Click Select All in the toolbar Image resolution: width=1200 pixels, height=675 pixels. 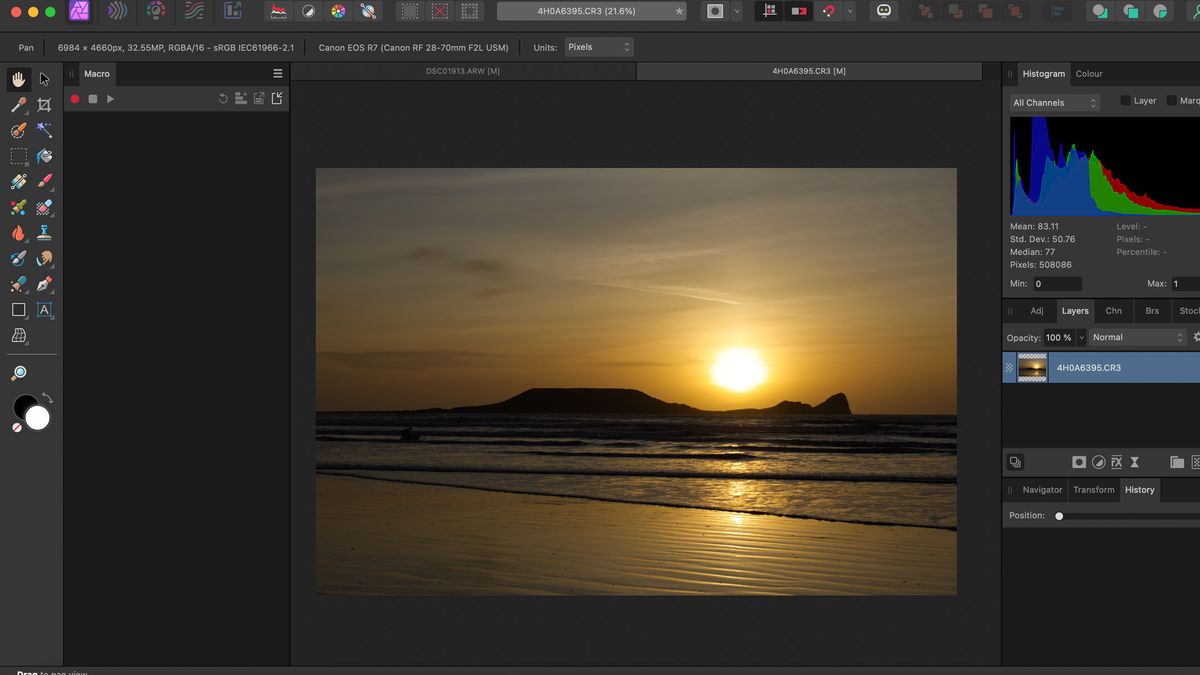[x=409, y=12]
